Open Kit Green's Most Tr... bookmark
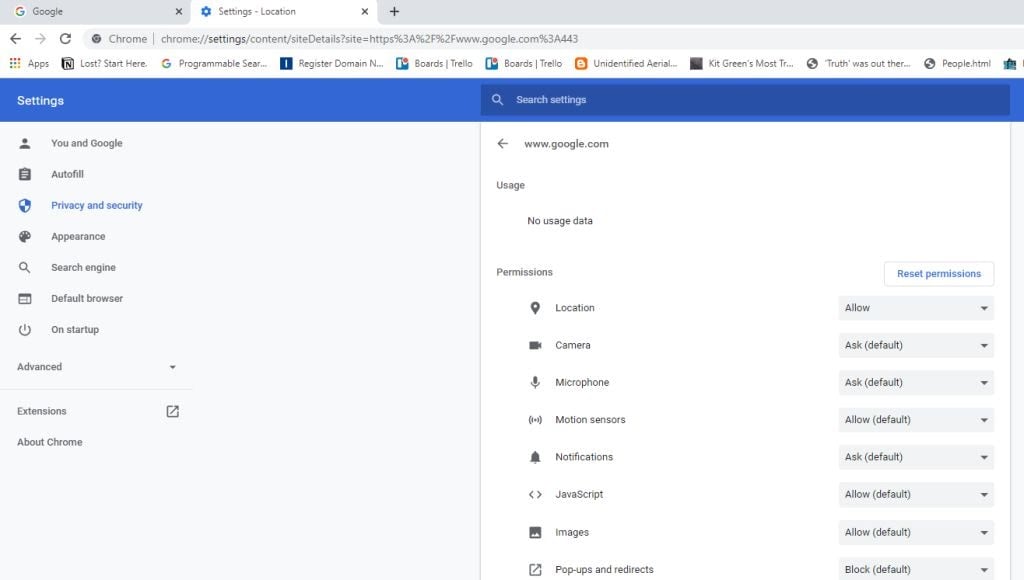Viewport: 1024px width, 580px height. (x=742, y=63)
